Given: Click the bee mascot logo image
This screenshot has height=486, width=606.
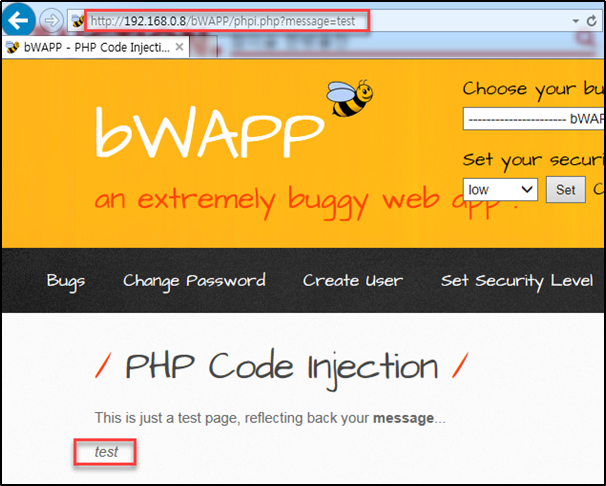Looking at the screenshot, I should coord(350,98).
